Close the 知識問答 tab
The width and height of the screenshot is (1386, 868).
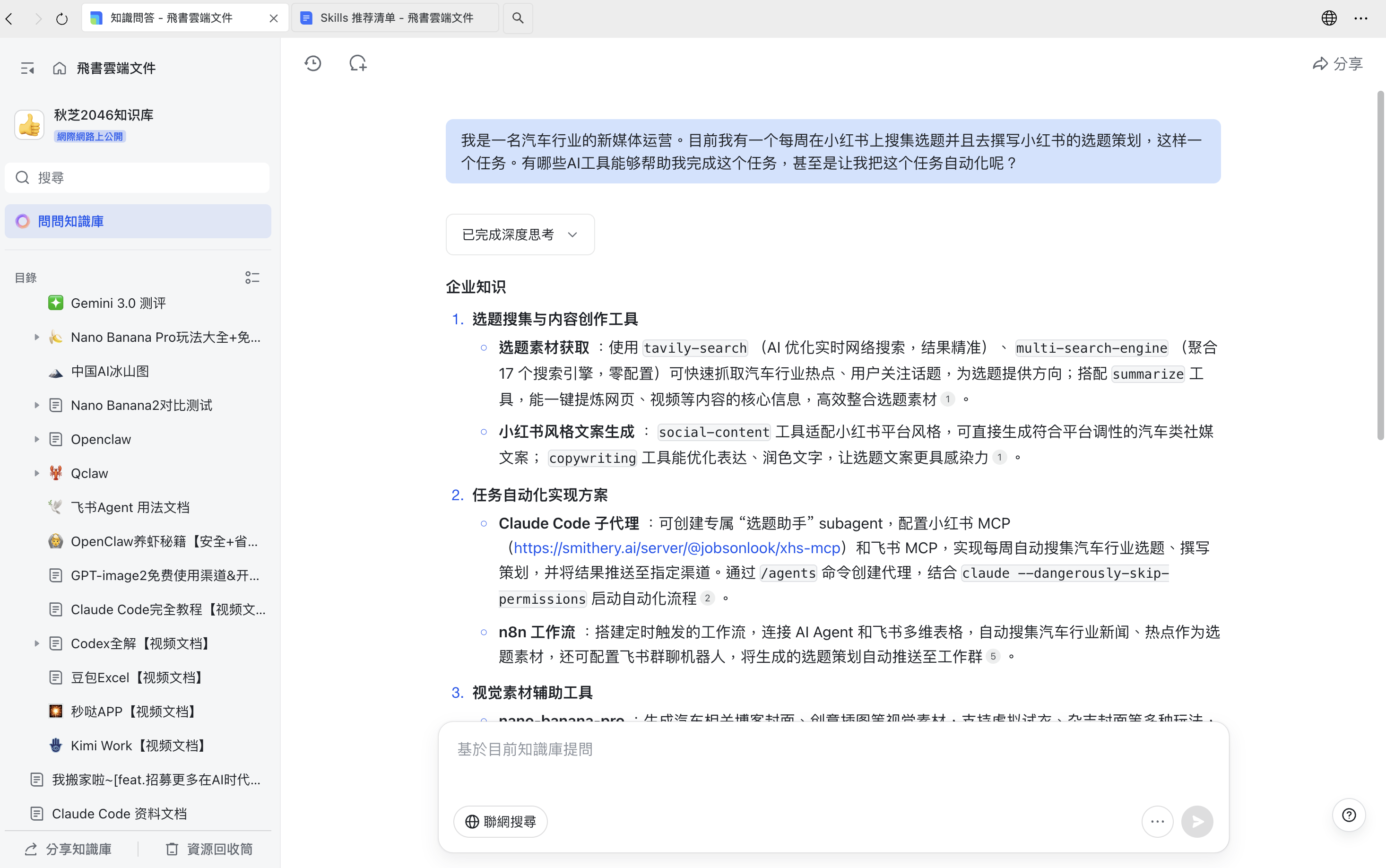pyautogui.click(x=274, y=18)
